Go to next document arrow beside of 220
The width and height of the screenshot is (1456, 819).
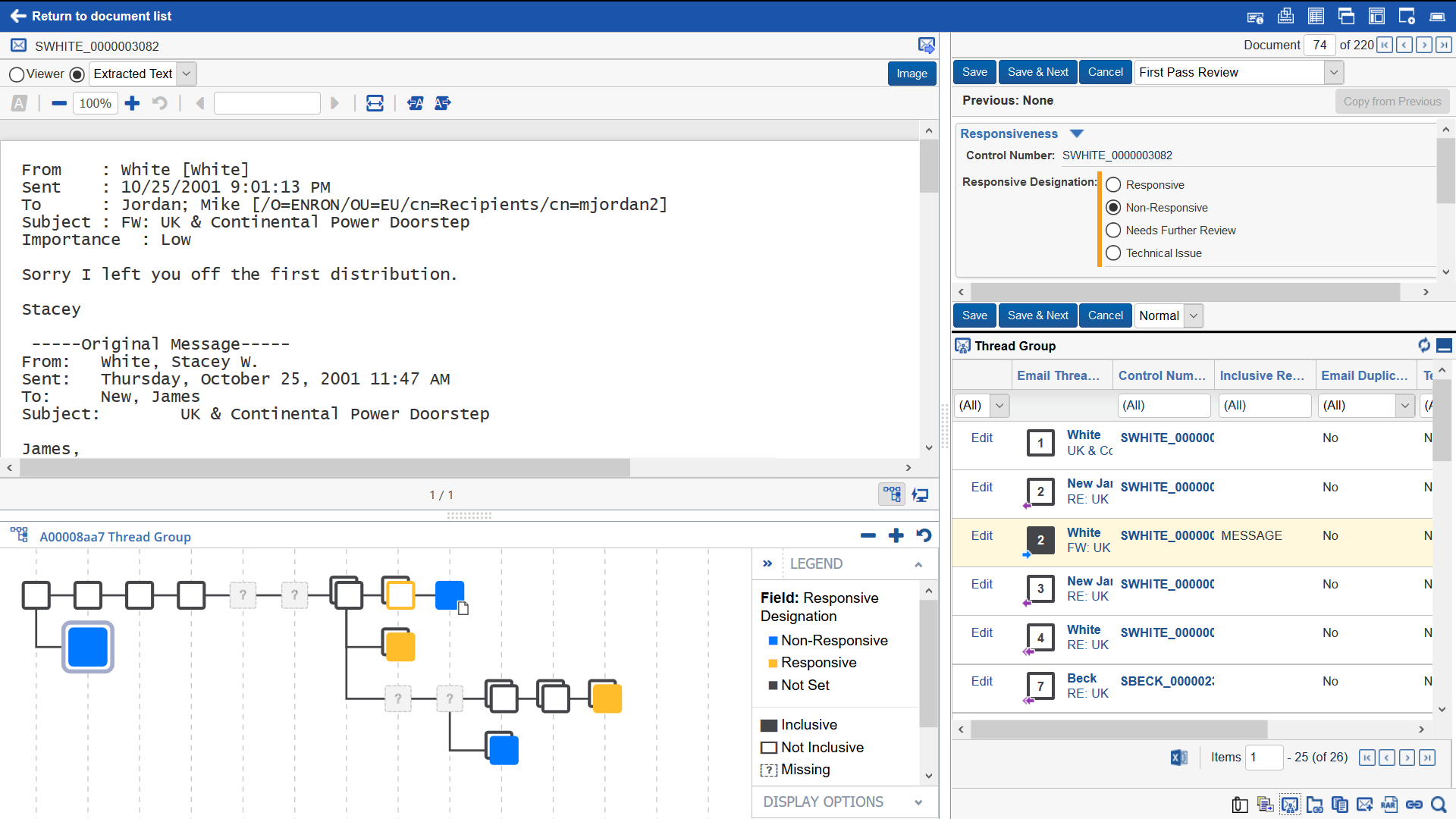[1424, 45]
